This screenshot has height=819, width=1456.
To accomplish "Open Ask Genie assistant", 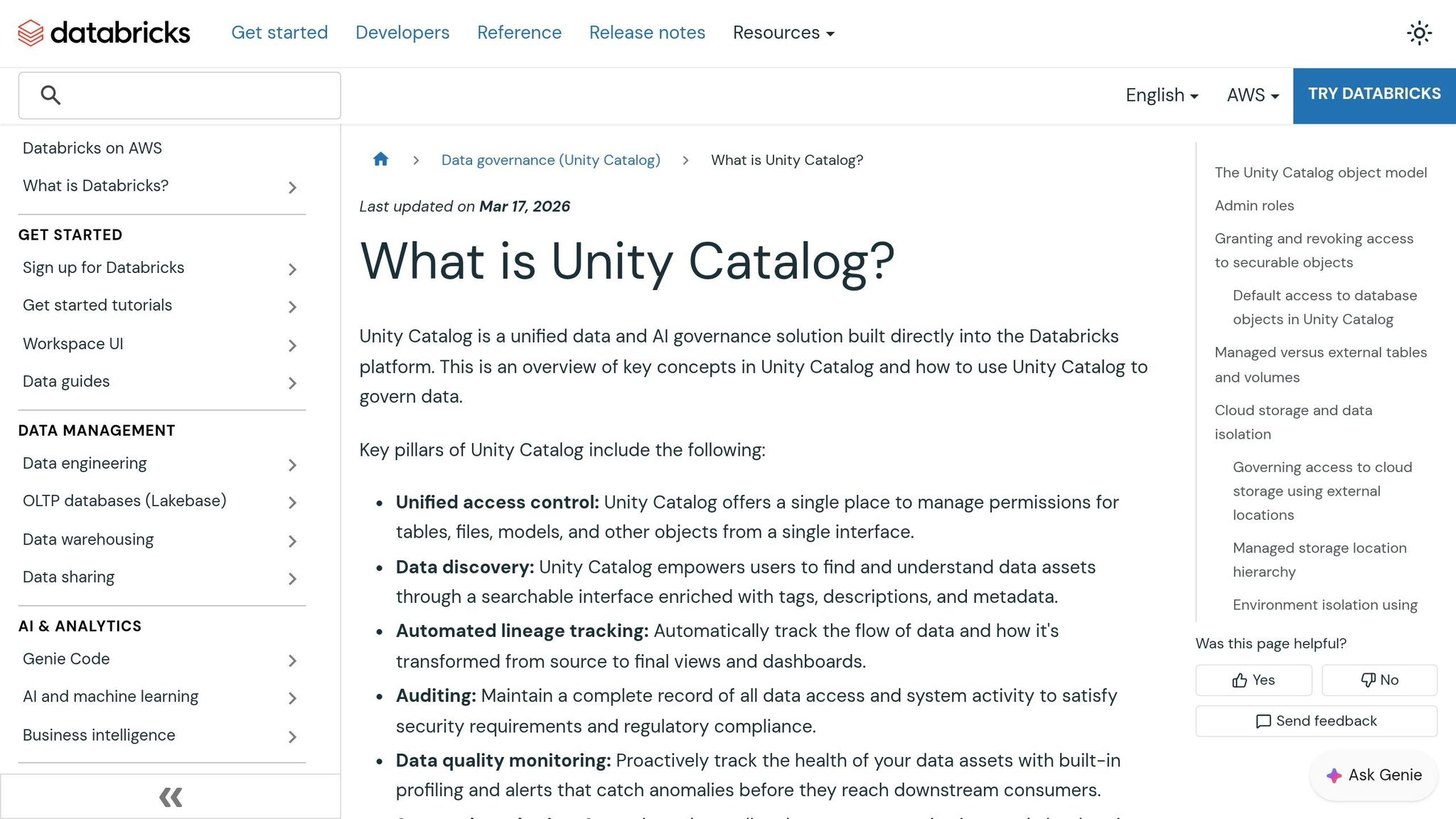I will [x=1372, y=775].
